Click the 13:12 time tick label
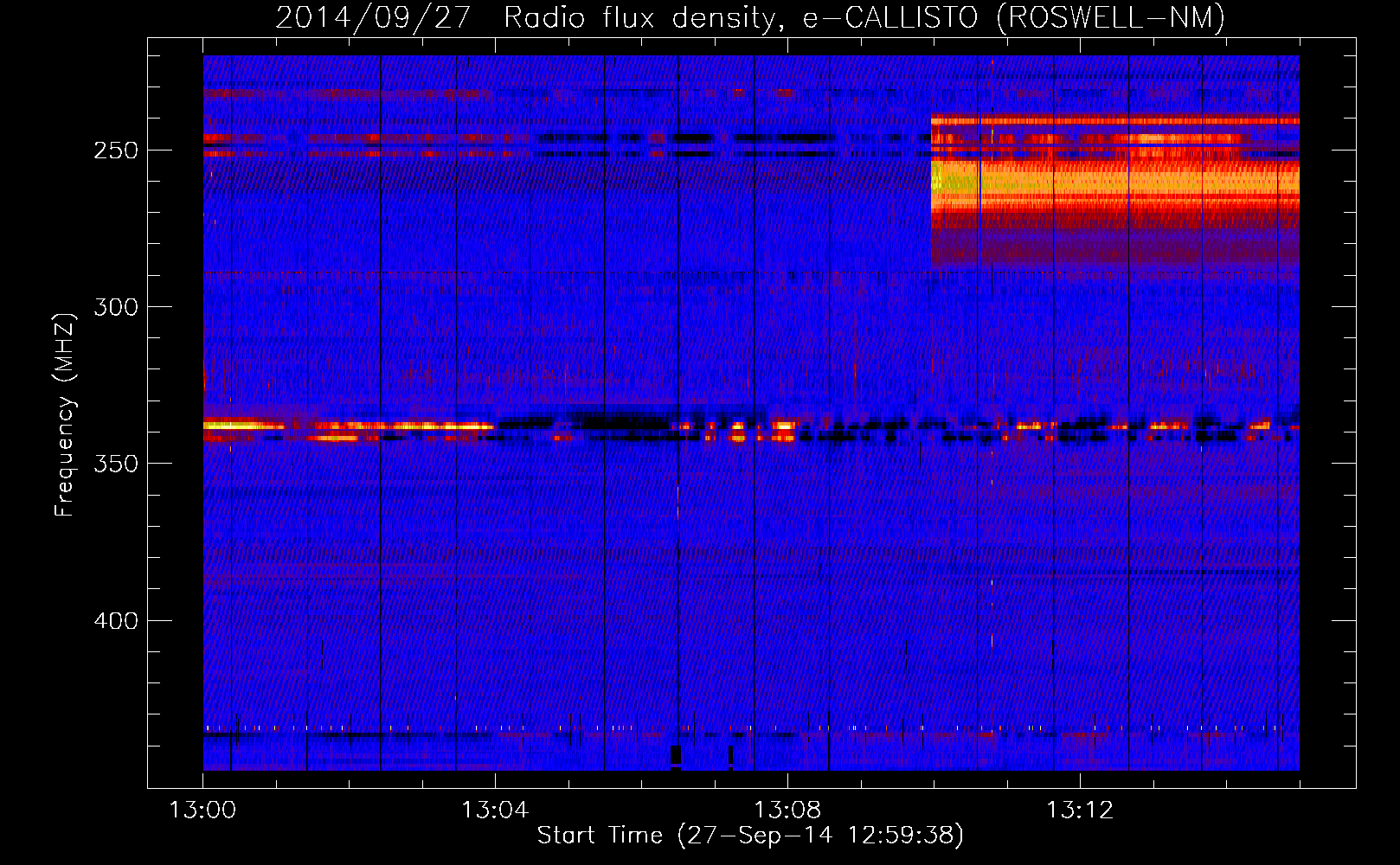1400x865 pixels. 1080,811
